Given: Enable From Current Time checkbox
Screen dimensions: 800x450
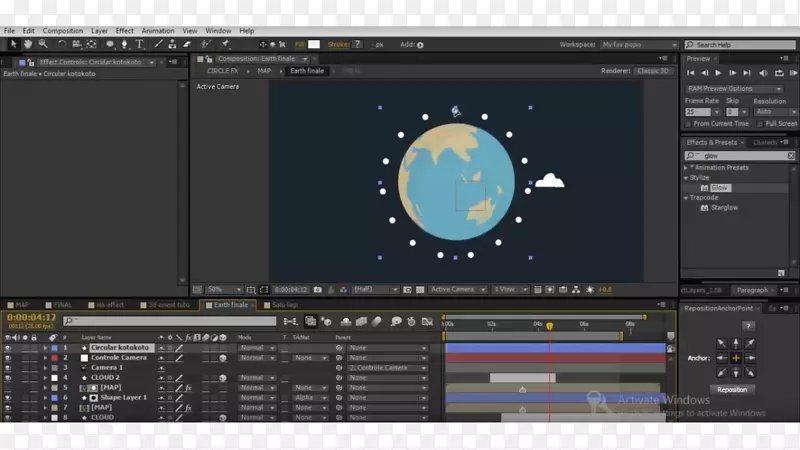Looking at the screenshot, I should pos(689,124).
